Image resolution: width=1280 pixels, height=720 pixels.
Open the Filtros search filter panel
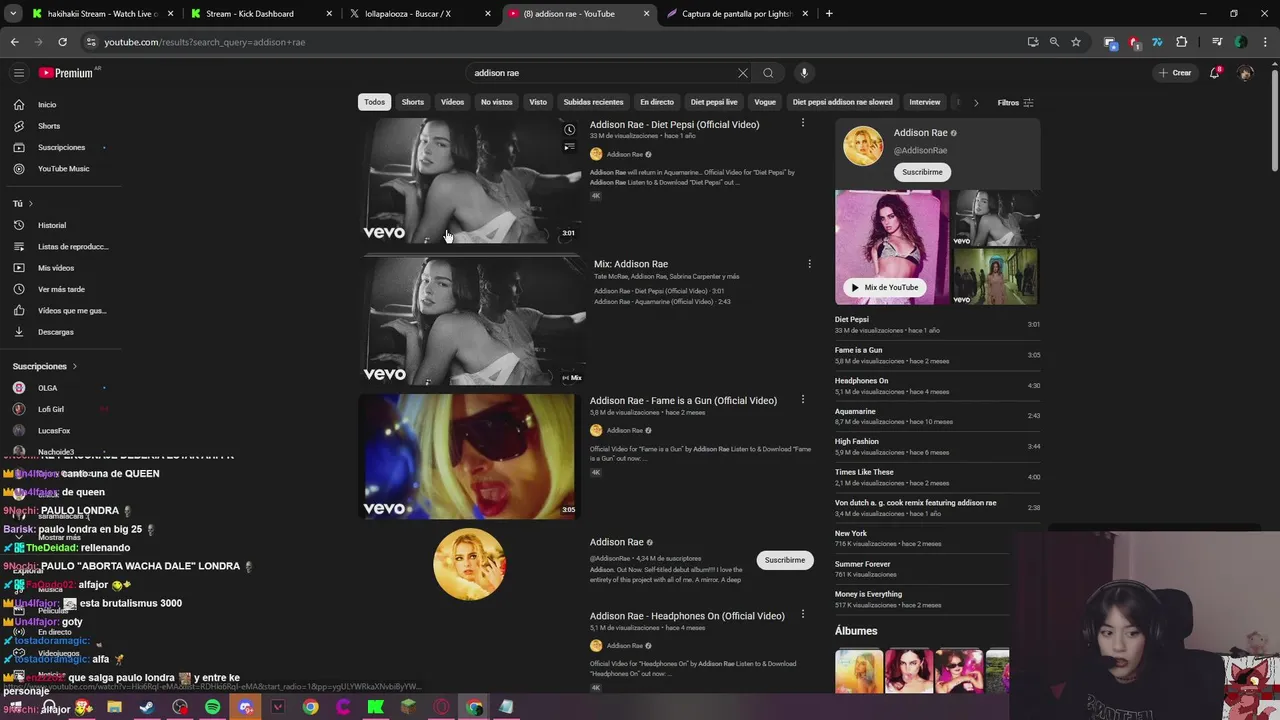tap(1015, 102)
